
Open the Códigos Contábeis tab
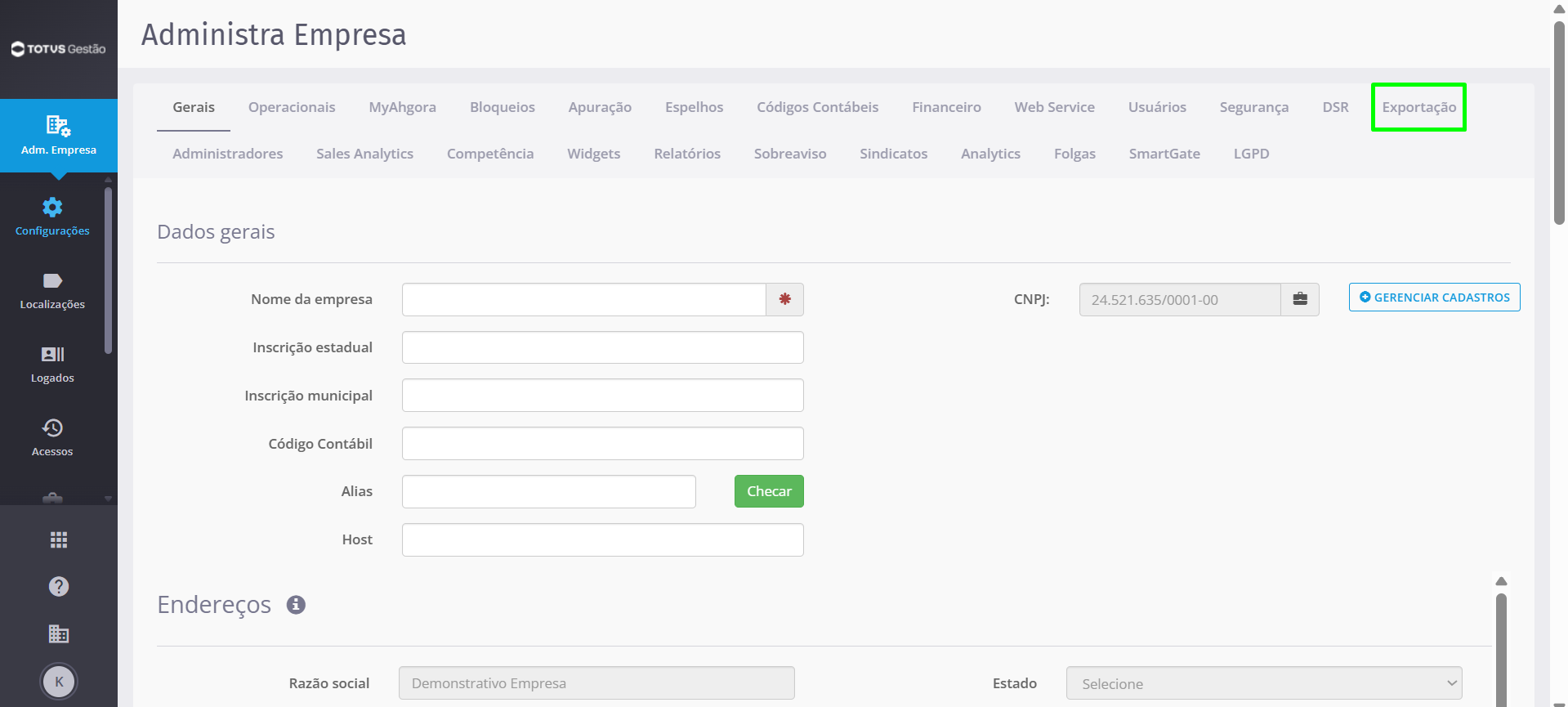tap(817, 107)
